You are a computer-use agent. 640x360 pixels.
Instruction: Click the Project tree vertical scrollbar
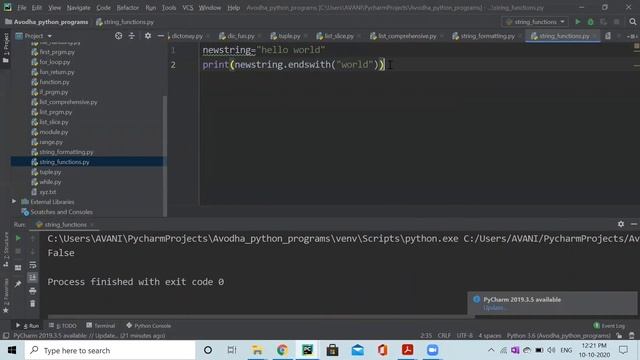165,155
